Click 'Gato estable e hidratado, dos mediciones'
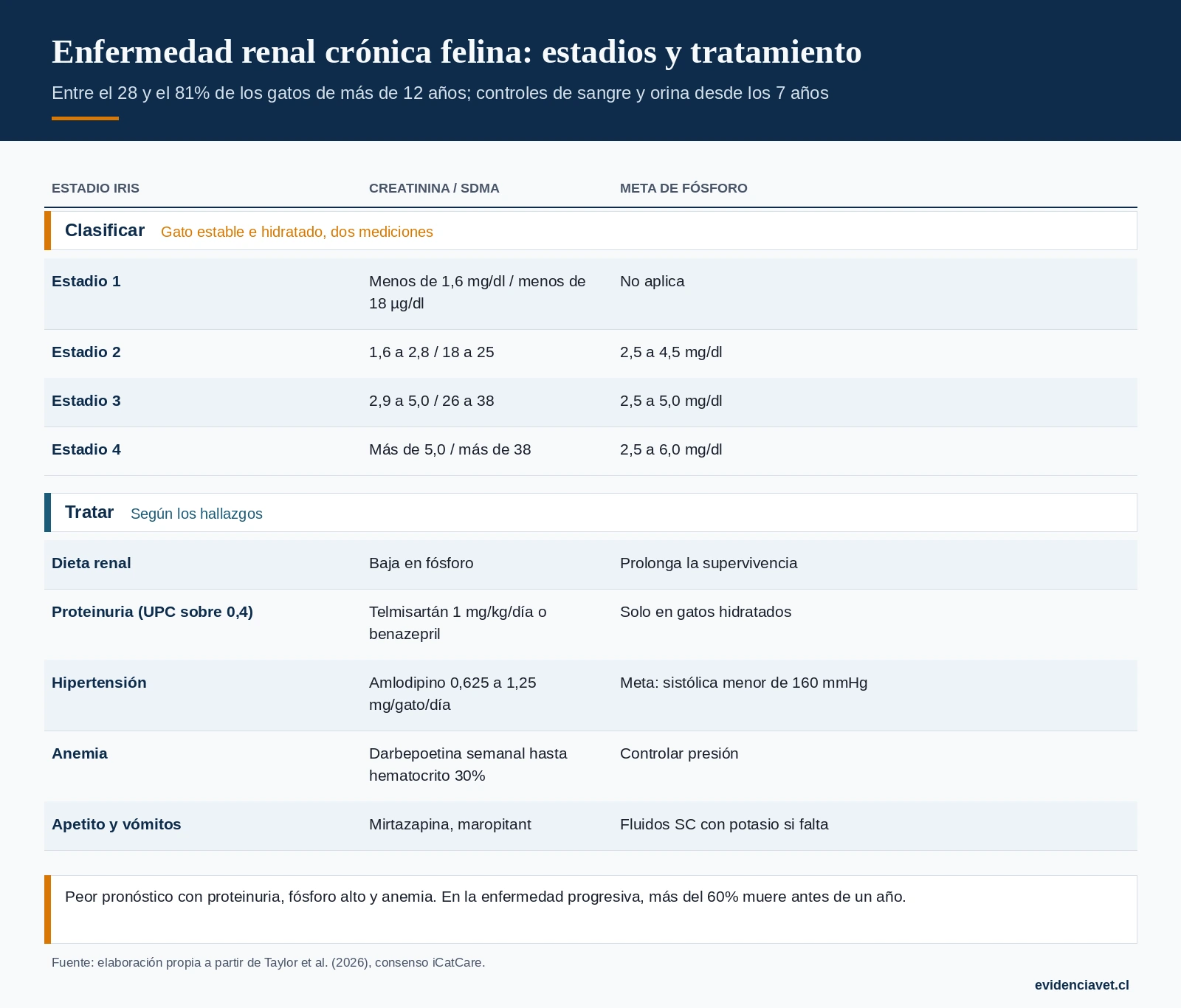 (x=297, y=232)
